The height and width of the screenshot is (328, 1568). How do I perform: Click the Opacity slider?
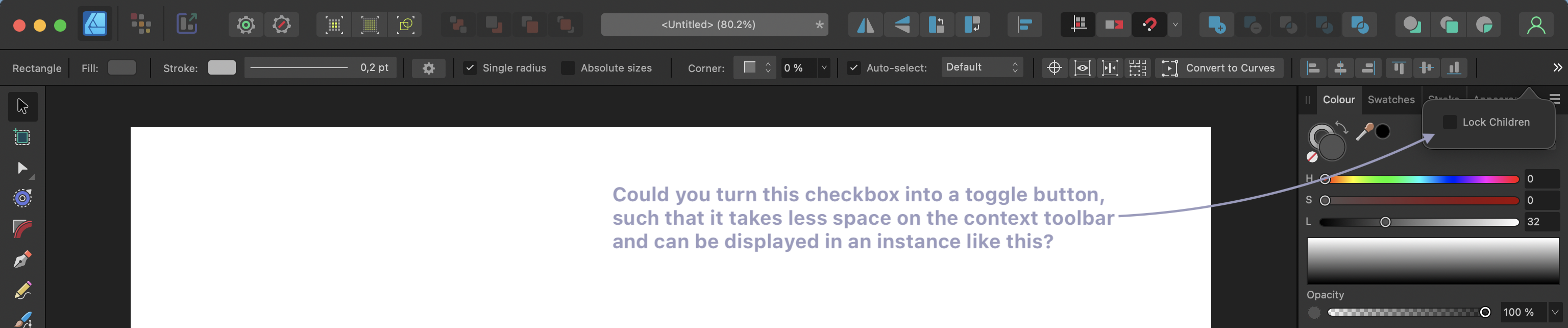click(1409, 312)
